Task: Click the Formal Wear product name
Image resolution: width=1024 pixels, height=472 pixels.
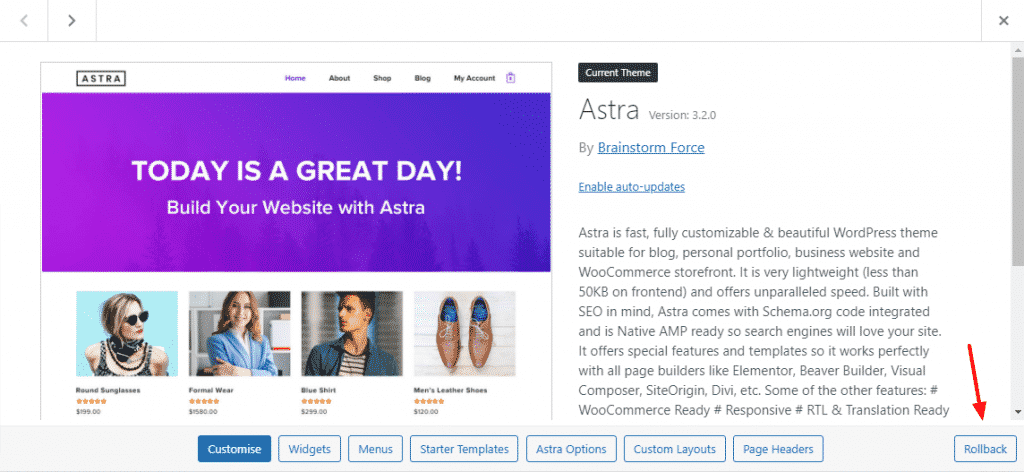Action: (x=211, y=390)
